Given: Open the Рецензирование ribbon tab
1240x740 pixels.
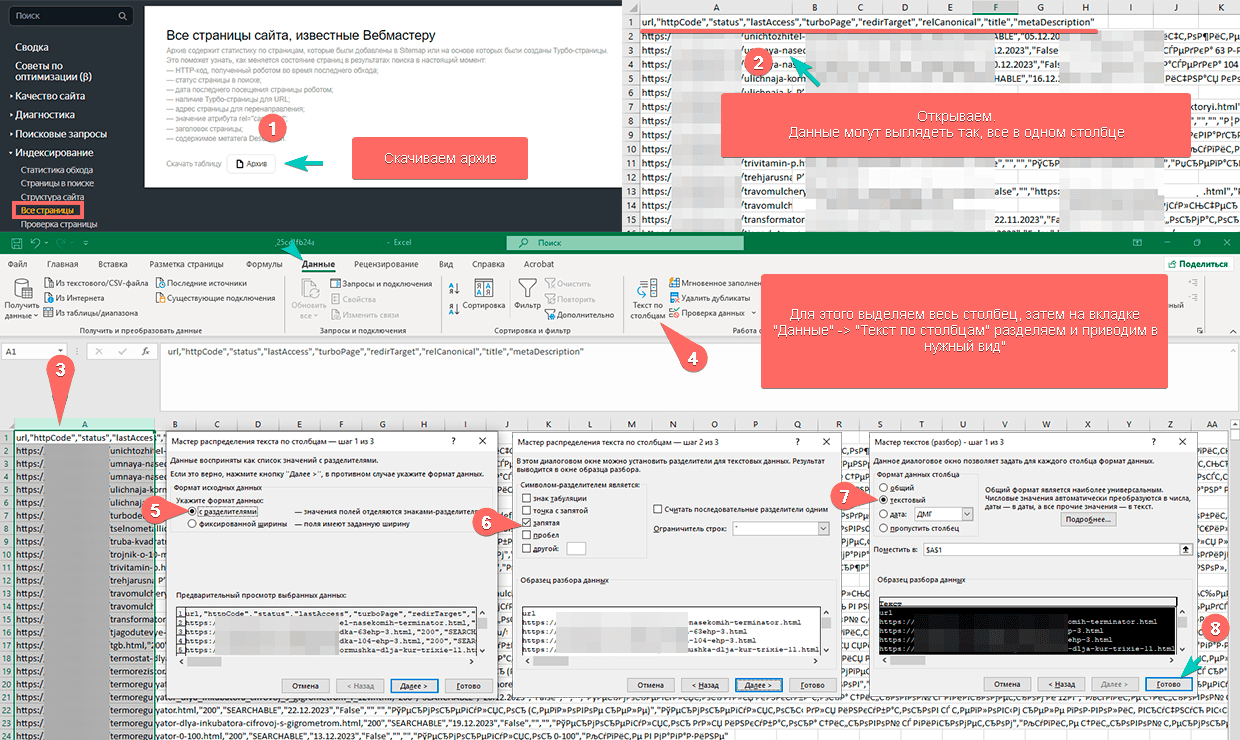Looking at the screenshot, I should click(386, 264).
